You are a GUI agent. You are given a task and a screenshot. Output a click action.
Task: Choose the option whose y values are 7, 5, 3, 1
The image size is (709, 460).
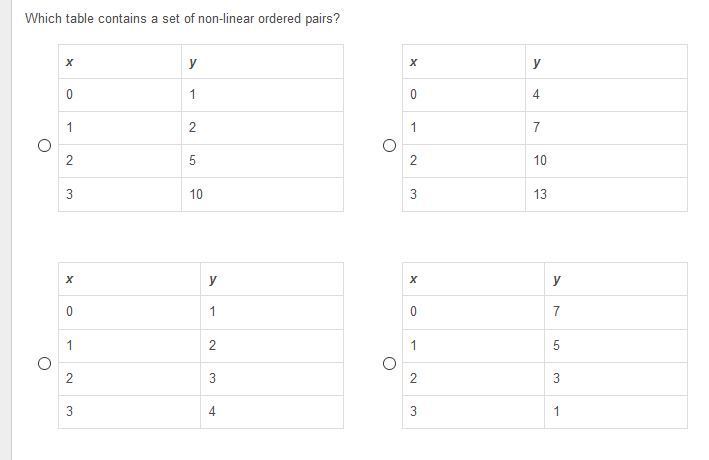click(x=389, y=363)
